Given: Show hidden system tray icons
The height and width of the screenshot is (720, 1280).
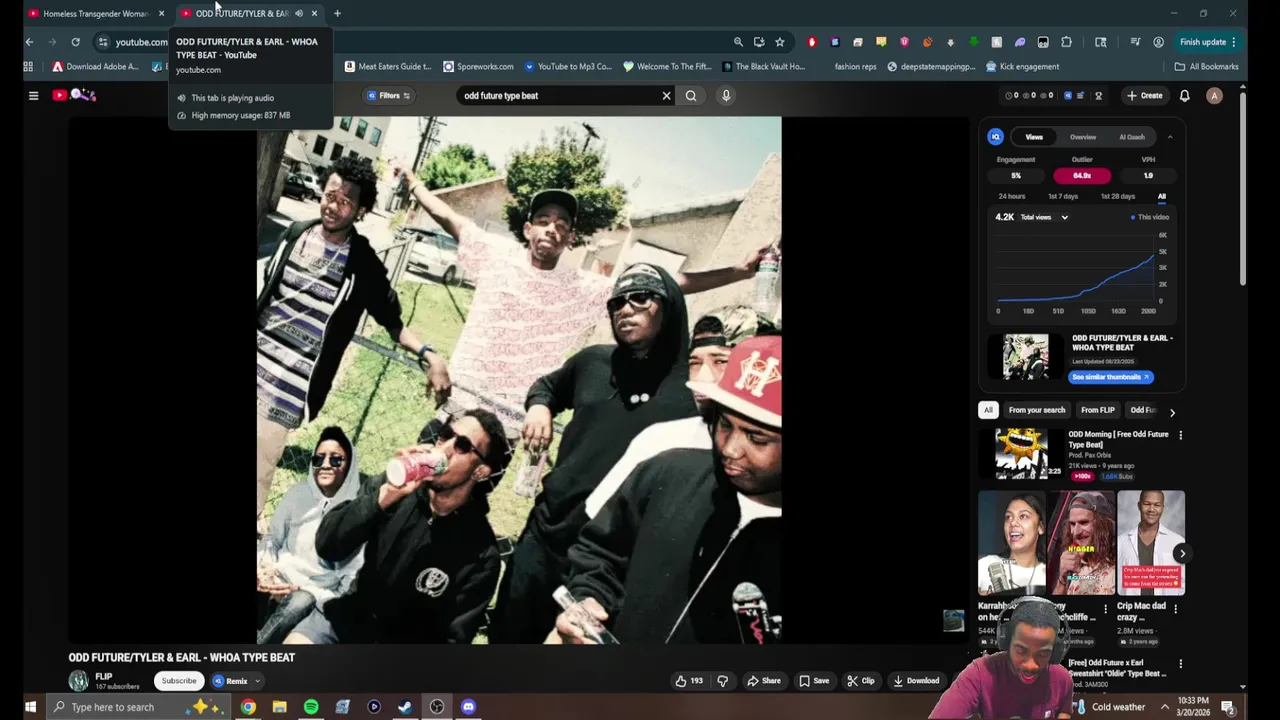Looking at the screenshot, I should [1164, 707].
